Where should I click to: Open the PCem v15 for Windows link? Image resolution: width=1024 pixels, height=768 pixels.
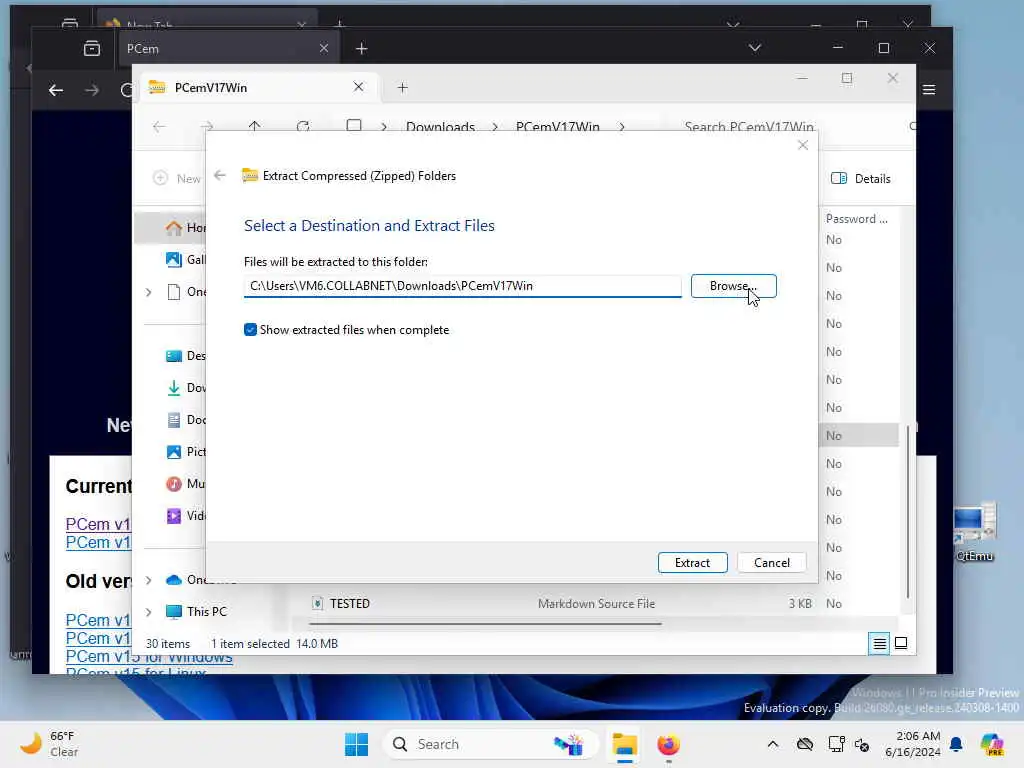click(149, 656)
